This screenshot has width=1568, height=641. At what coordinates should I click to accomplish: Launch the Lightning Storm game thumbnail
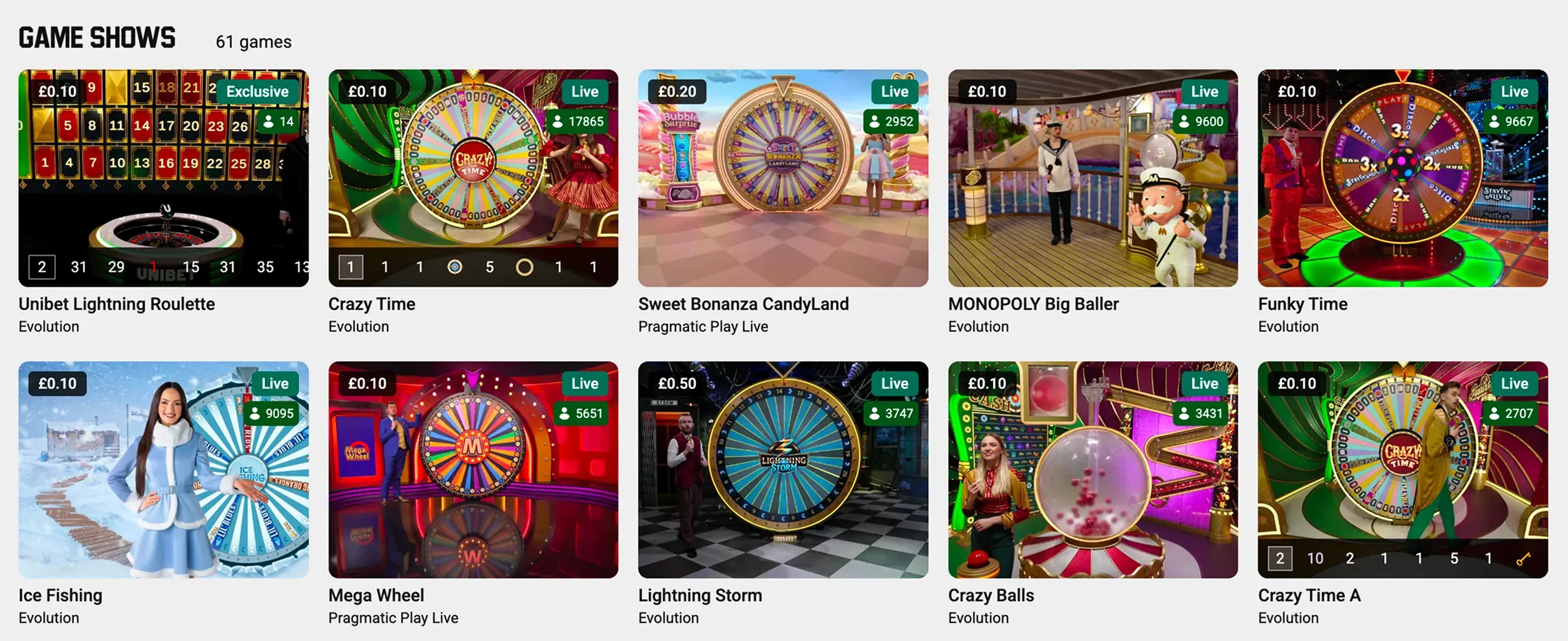(783, 470)
